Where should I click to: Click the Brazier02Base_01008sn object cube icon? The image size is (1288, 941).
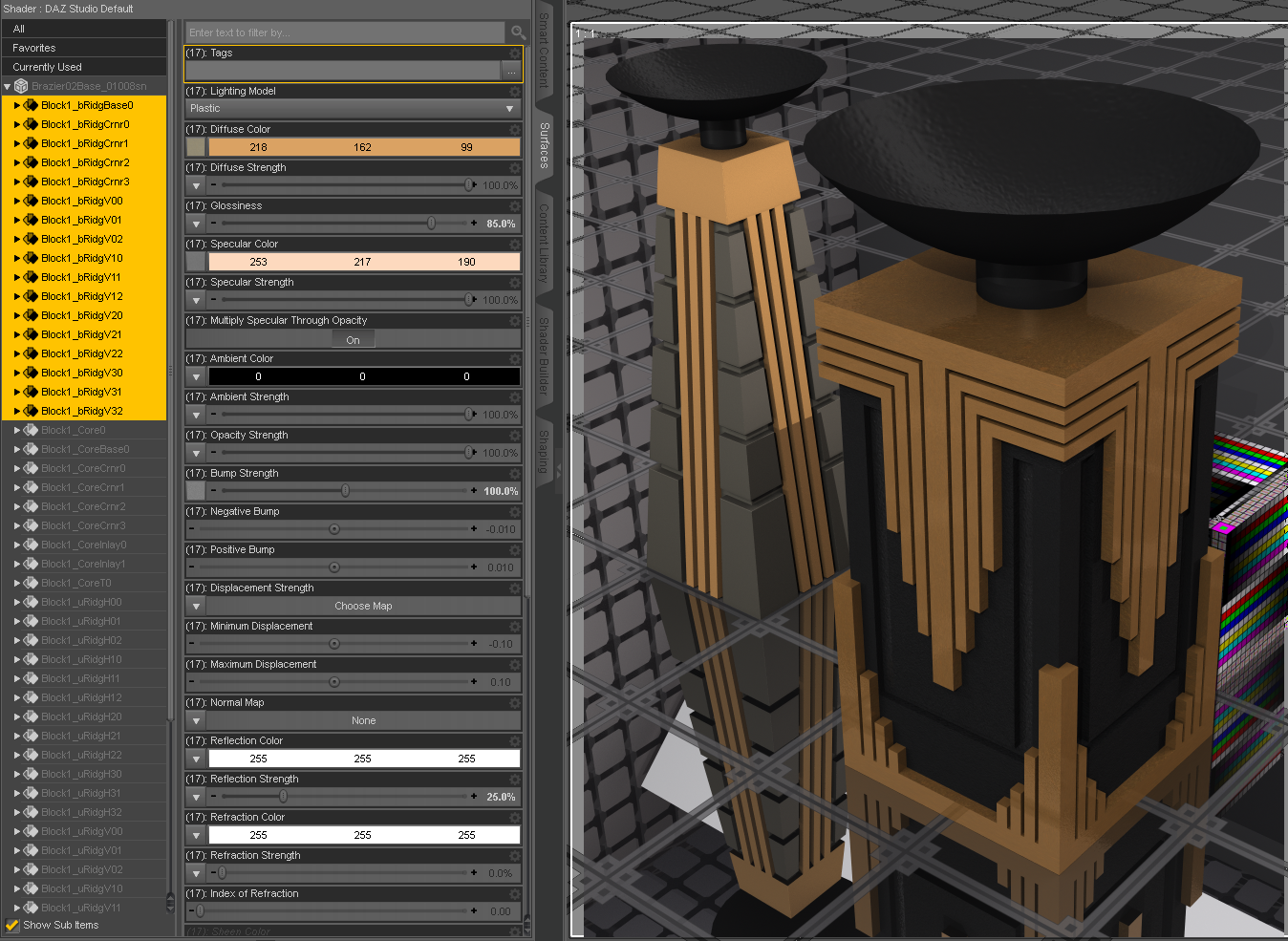[x=21, y=86]
